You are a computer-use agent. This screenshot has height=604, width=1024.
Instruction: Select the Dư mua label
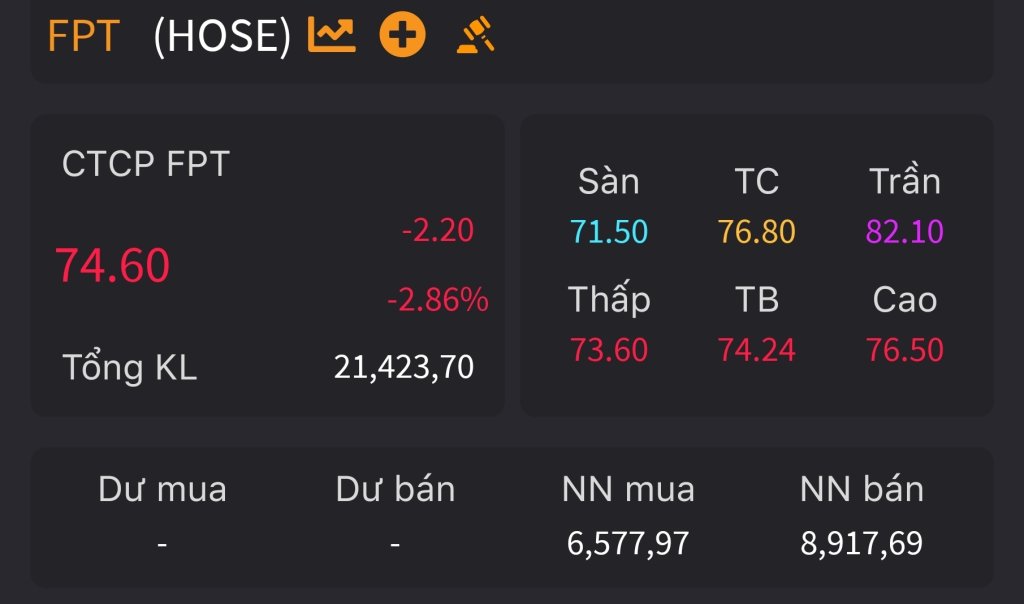163,489
